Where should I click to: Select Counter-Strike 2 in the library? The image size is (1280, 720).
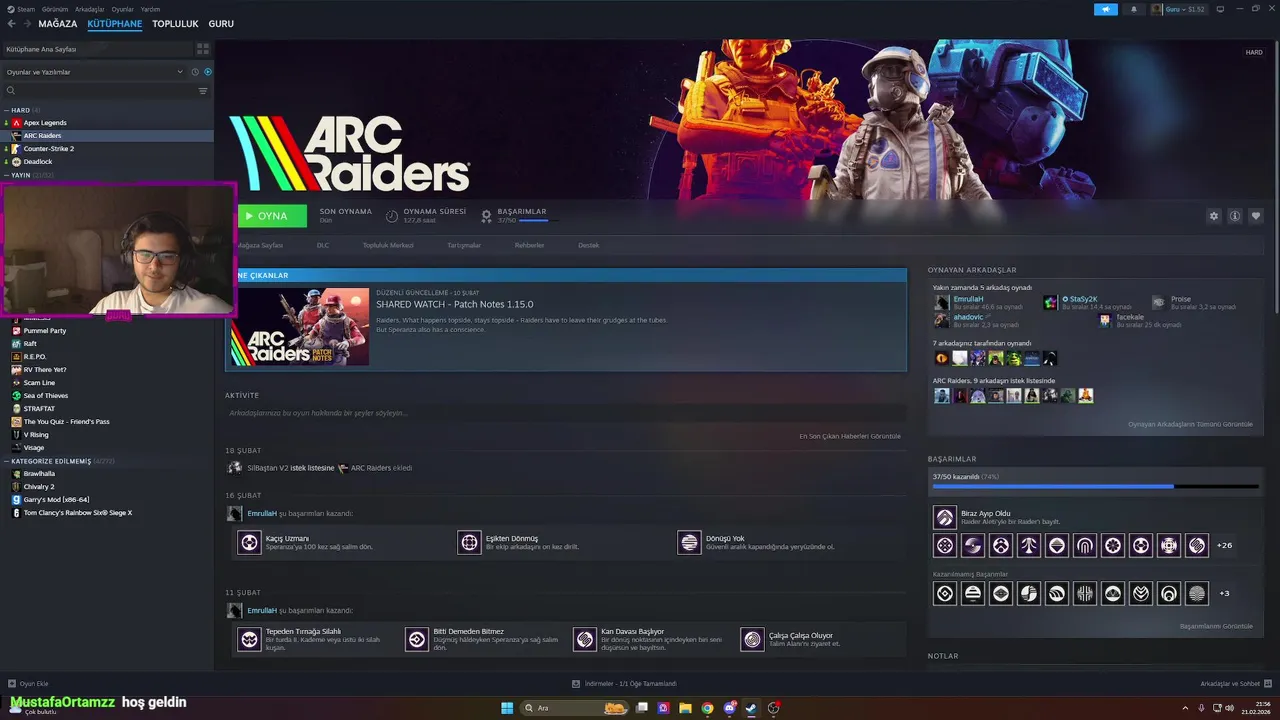49,149
